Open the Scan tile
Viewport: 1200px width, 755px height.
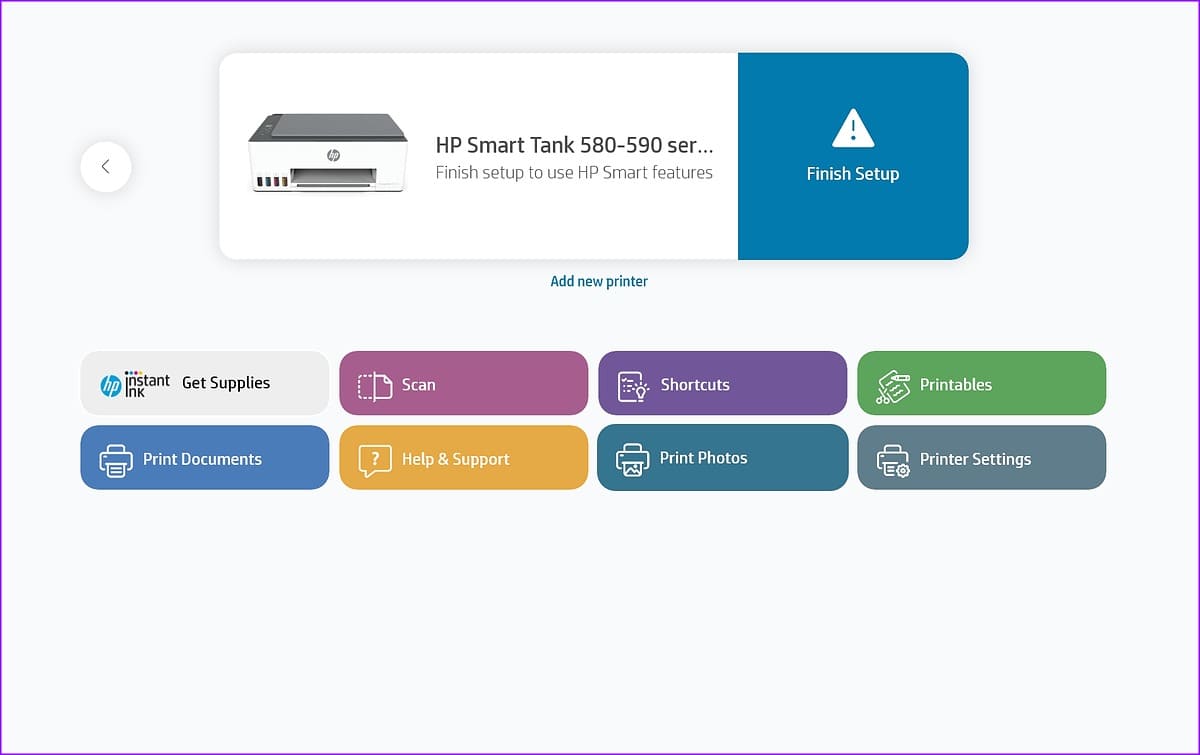[x=464, y=383]
